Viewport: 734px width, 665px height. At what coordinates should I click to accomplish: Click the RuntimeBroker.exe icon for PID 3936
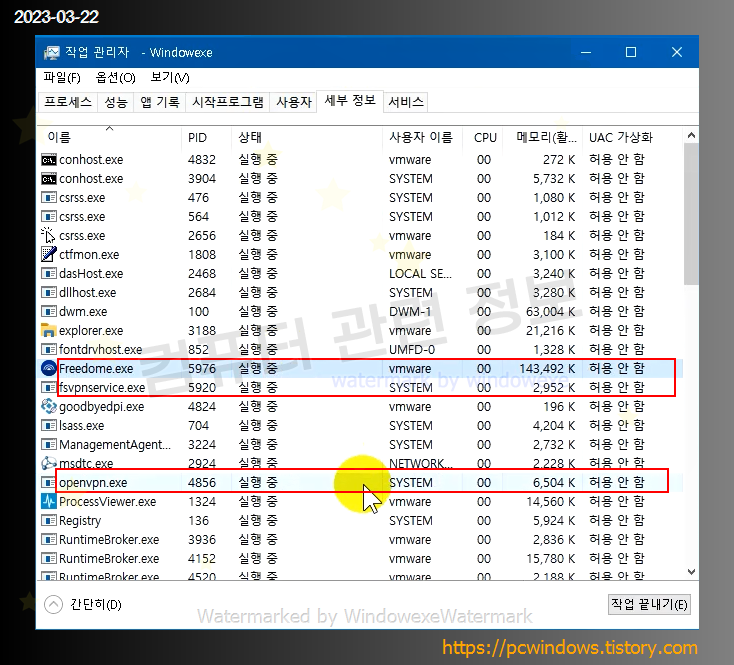click(x=49, y=540)
